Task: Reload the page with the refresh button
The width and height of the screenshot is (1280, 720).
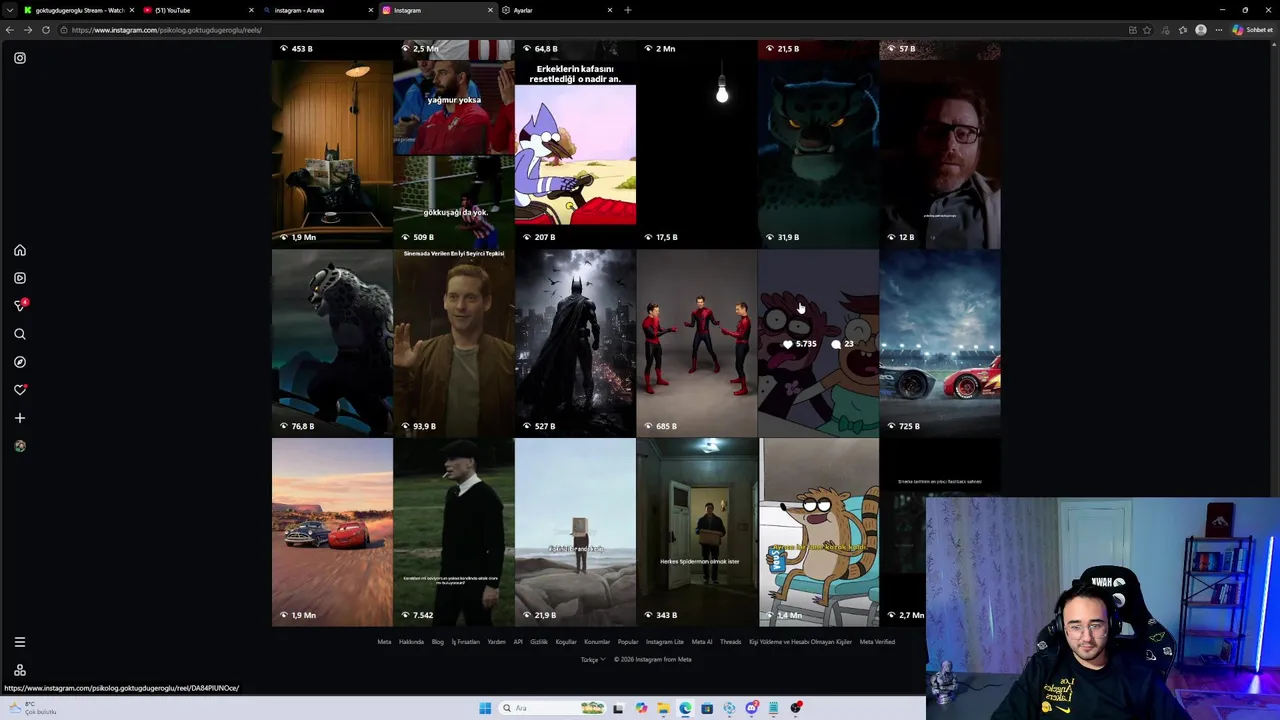Action: click(x=45, y=30)
